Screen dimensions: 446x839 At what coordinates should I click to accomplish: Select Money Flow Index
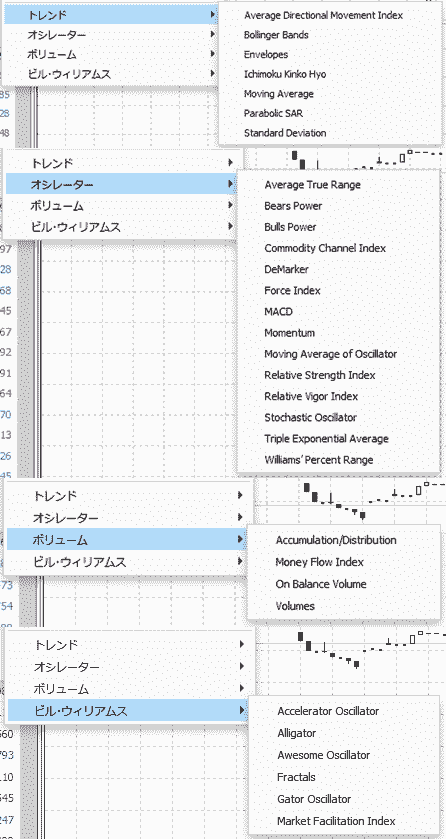(x=319, y=562)
